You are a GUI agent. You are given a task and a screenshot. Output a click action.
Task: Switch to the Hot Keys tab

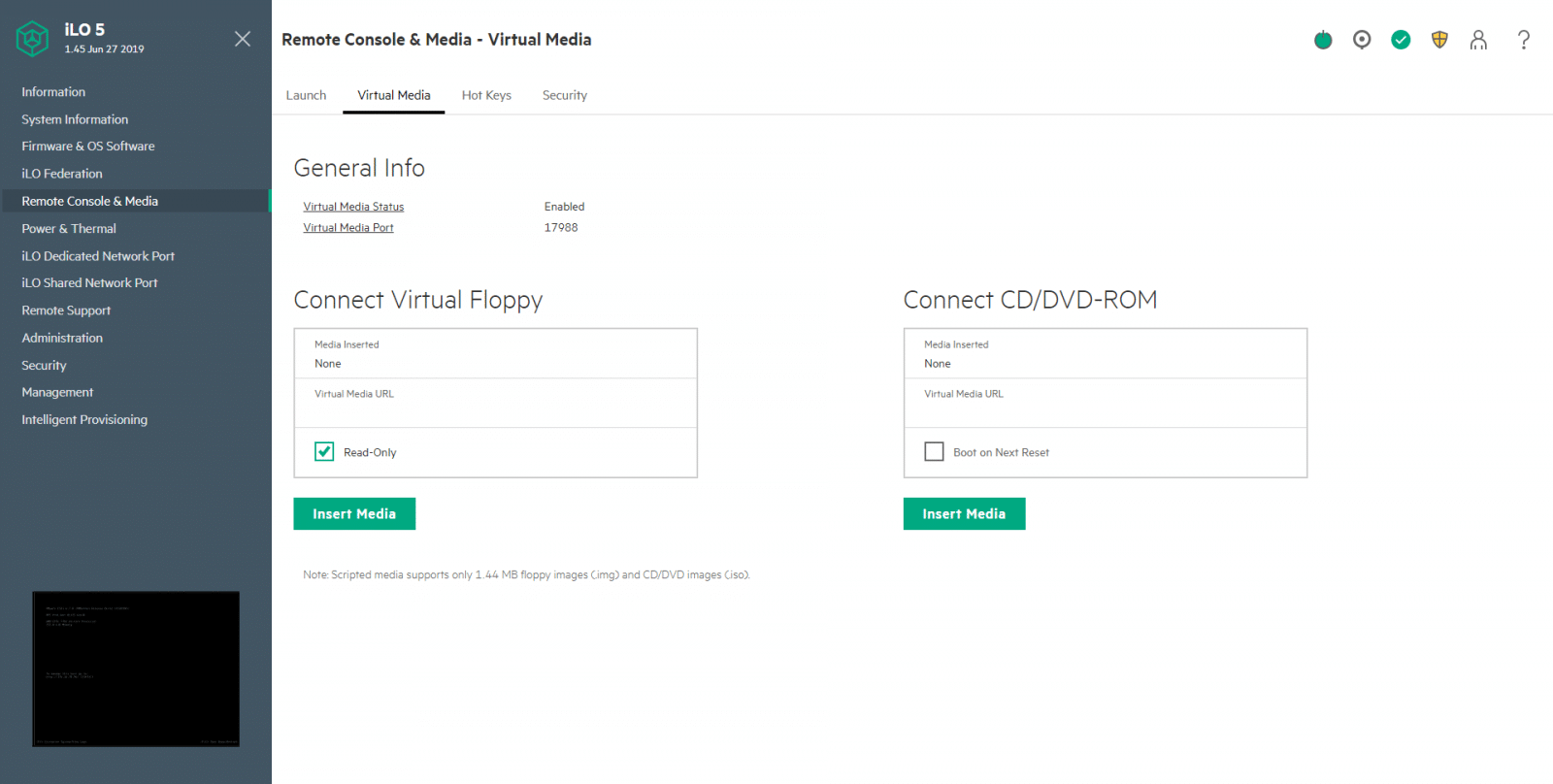[x=486, y=95]
